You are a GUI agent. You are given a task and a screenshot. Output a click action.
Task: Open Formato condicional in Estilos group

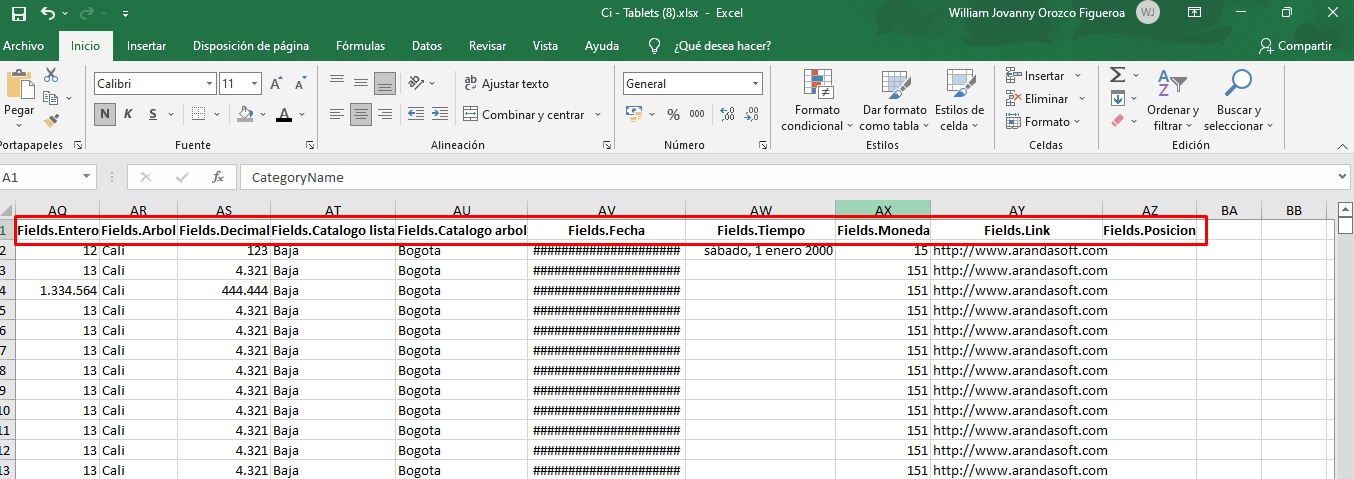point(817,102)
